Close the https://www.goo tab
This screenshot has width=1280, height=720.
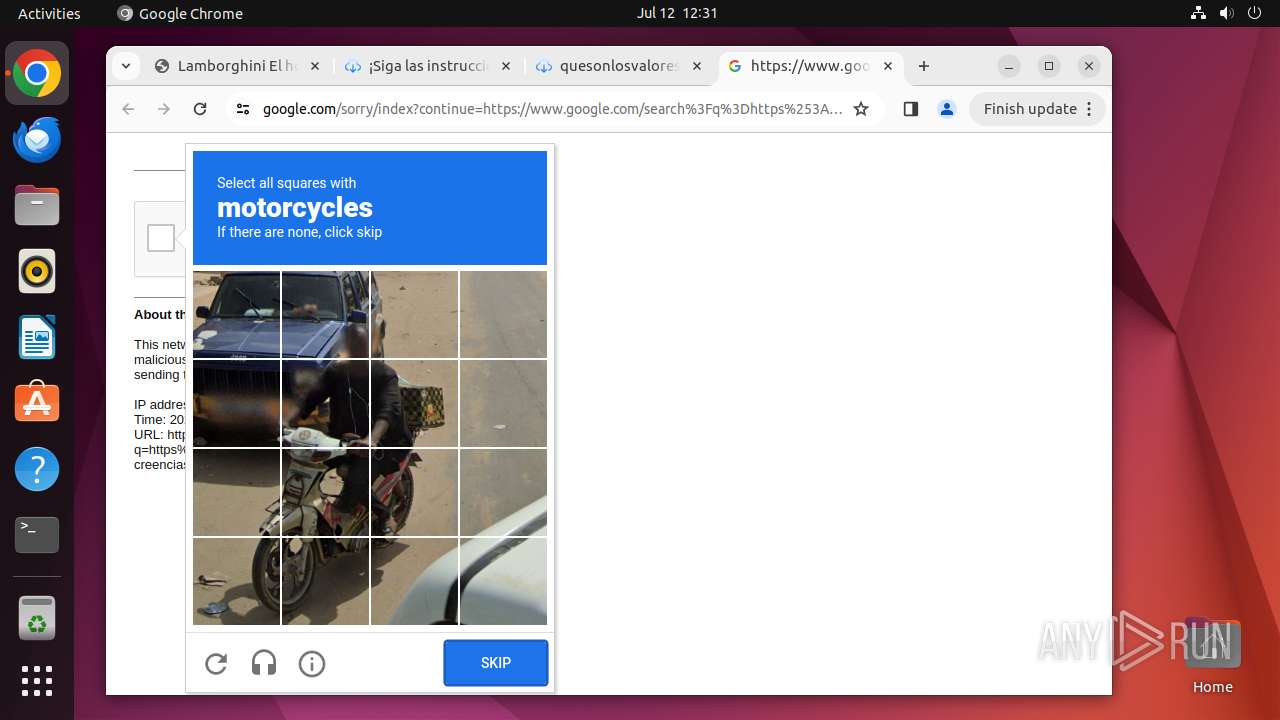[887, 66]
